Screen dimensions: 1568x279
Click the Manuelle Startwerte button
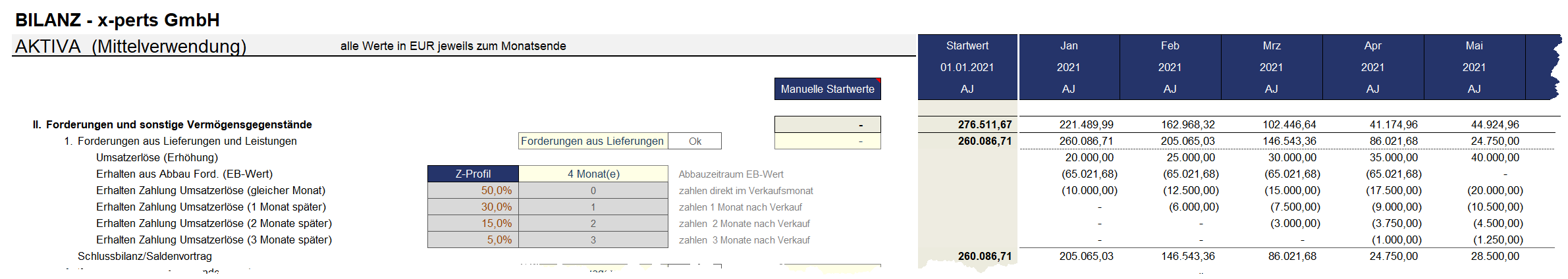coord(827,89)
